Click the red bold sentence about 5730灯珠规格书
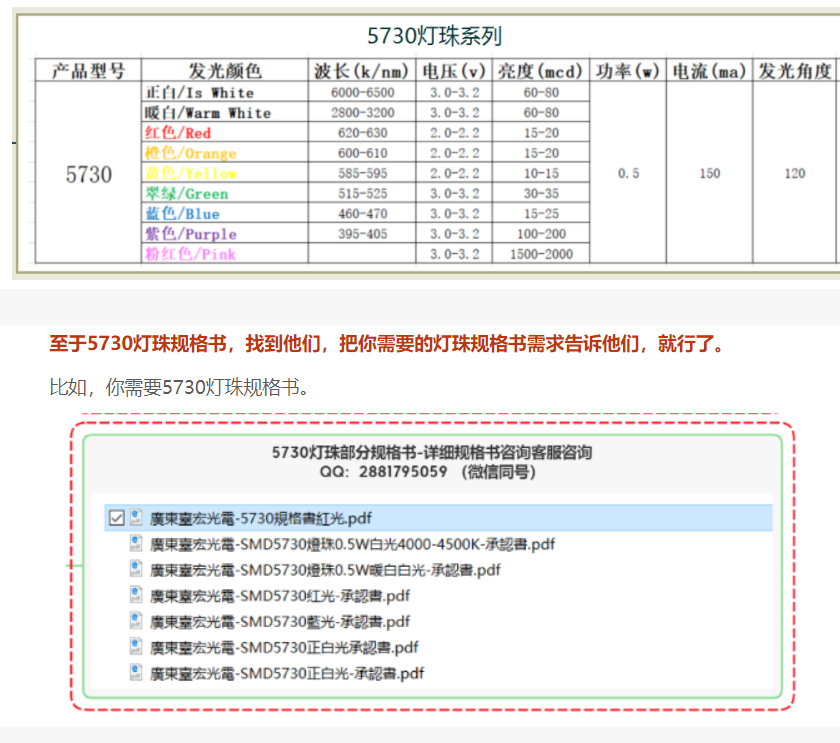This screenshot has height=743, width=840. 387,343
